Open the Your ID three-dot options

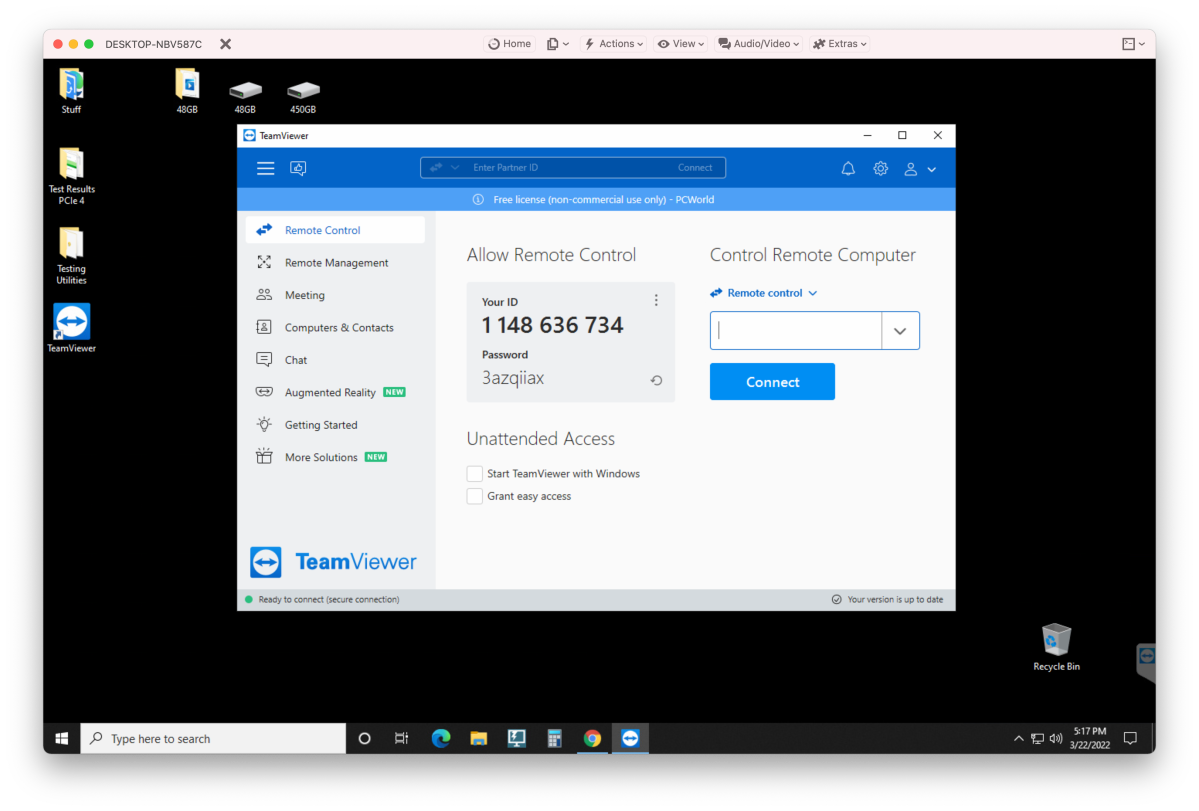(656, 300)
